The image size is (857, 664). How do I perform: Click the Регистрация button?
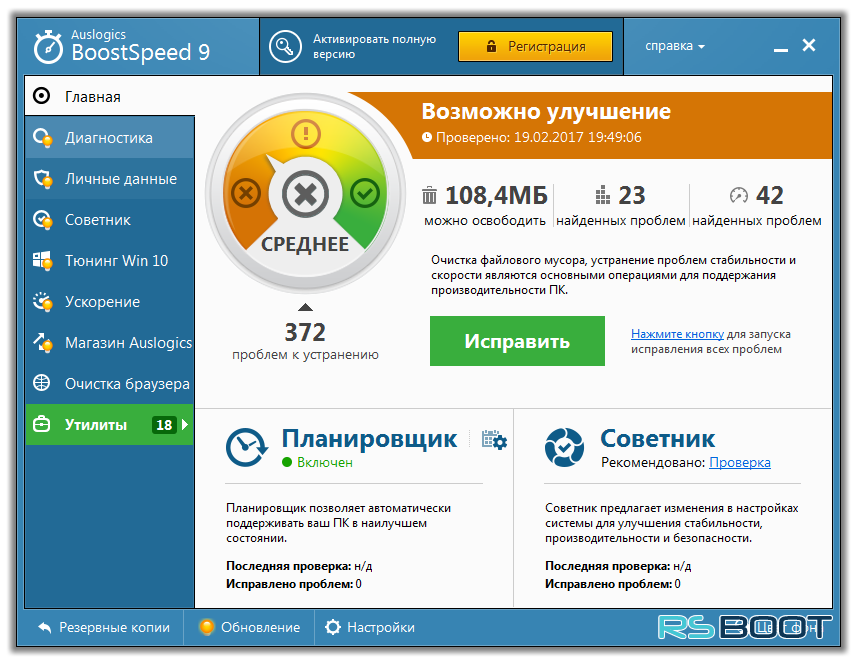point(535,46)
